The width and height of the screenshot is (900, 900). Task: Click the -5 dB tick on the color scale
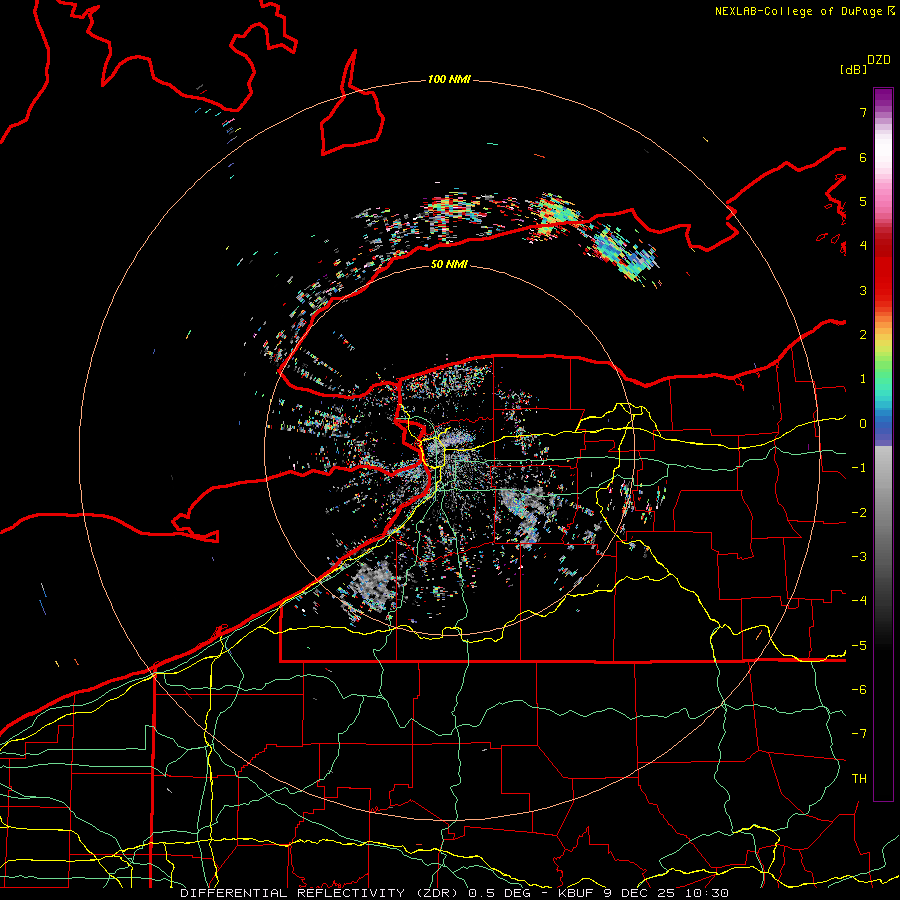pyautogui.click(x=859, y=646)
